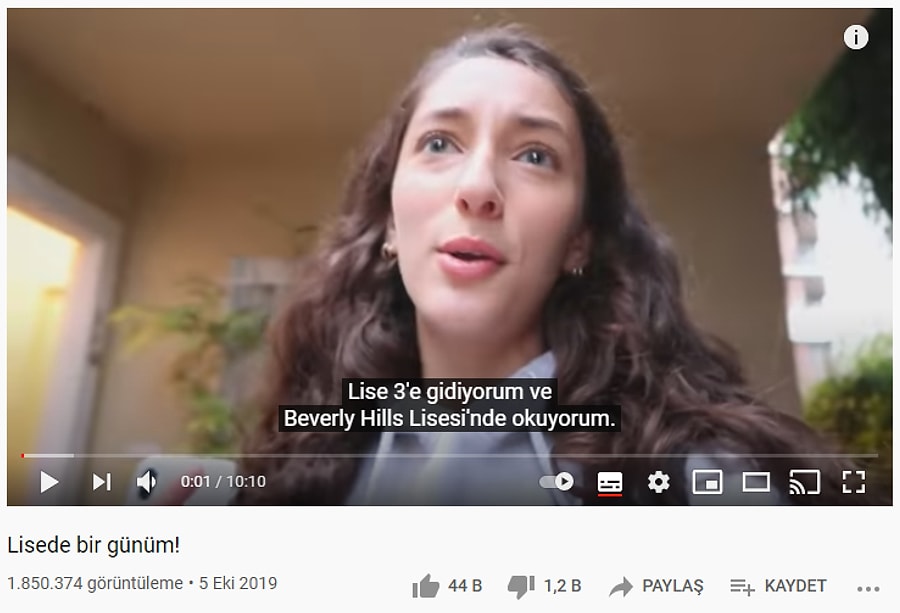Enable miniplayer mode
900x613 pixels.
[707, 482]
